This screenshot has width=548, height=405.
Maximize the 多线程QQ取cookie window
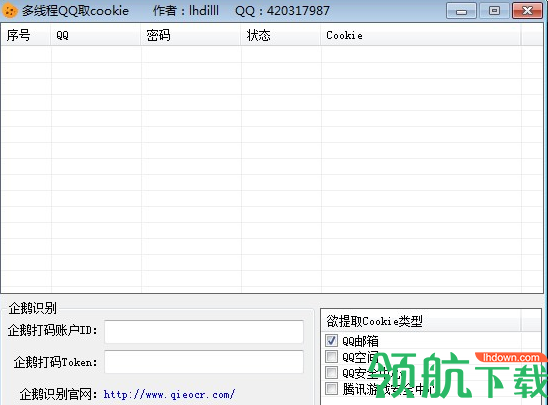click(x=494, y=11)
